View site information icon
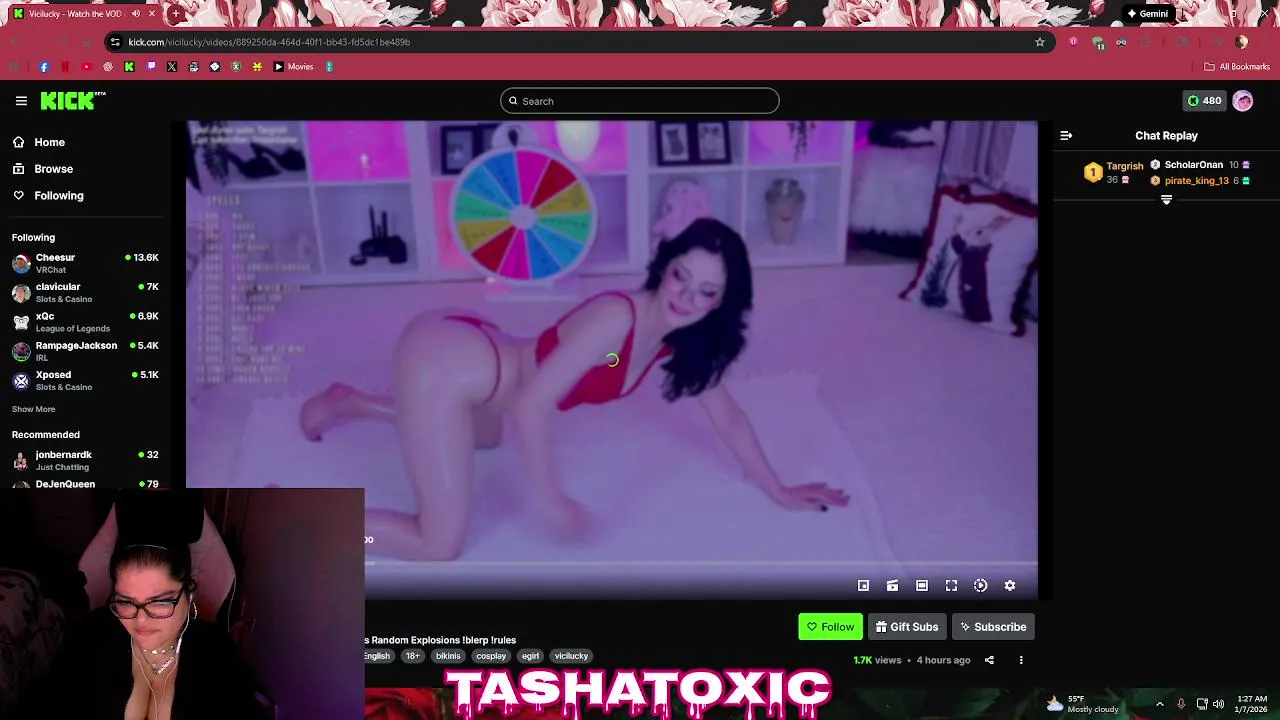The width and height of the screenshot is (1280, 720). point(115,42)
